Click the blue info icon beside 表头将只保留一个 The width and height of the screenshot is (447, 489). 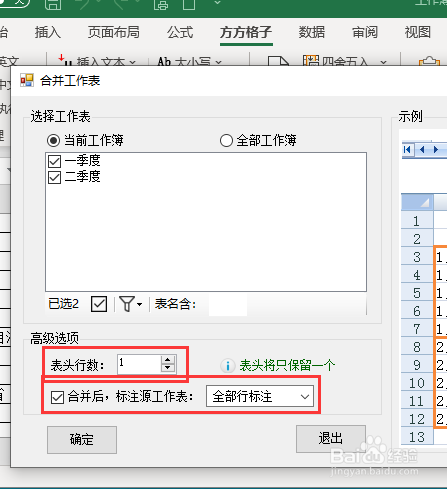[x=228, y=366]
